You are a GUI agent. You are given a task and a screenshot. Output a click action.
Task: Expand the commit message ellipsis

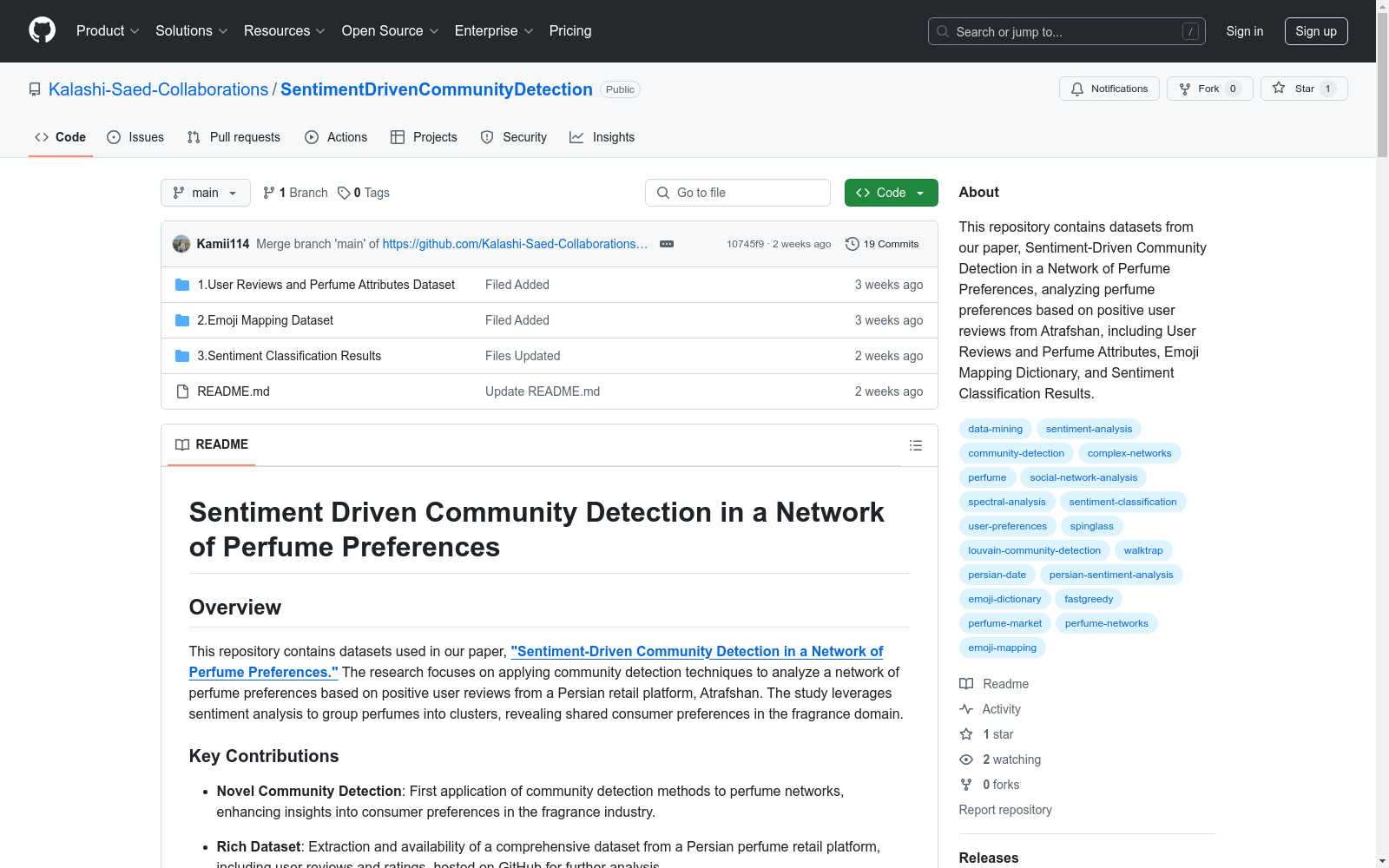pos(667,244)
